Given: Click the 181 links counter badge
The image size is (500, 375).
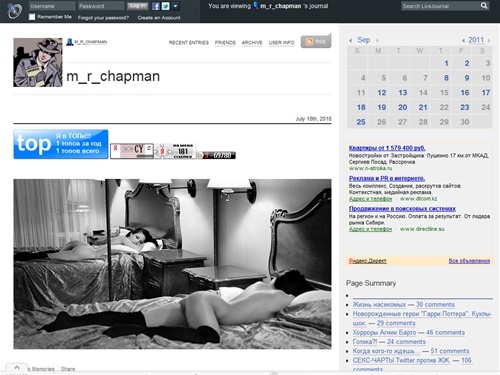Looking at the screenshot, I should 176,151.
